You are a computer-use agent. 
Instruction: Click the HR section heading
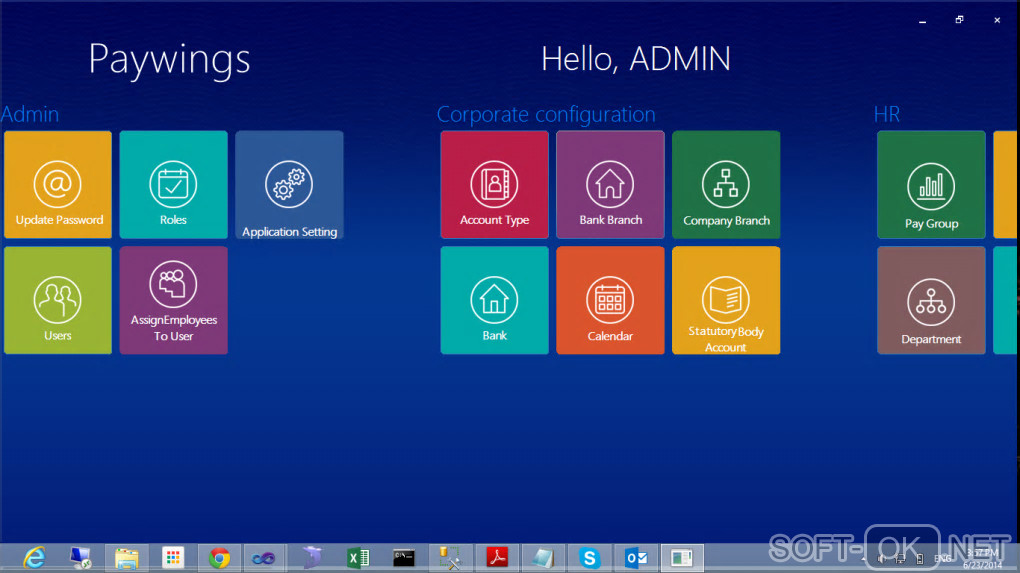pos(887,114)
